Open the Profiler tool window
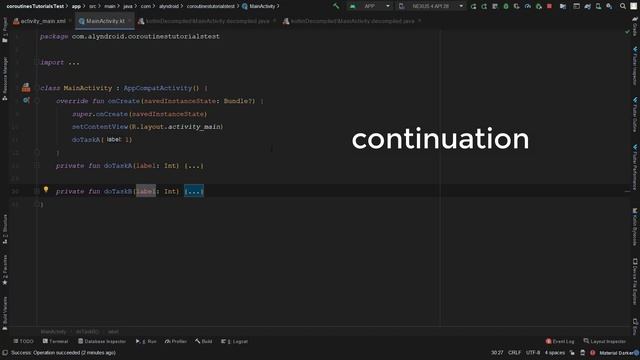 [176, 341]
